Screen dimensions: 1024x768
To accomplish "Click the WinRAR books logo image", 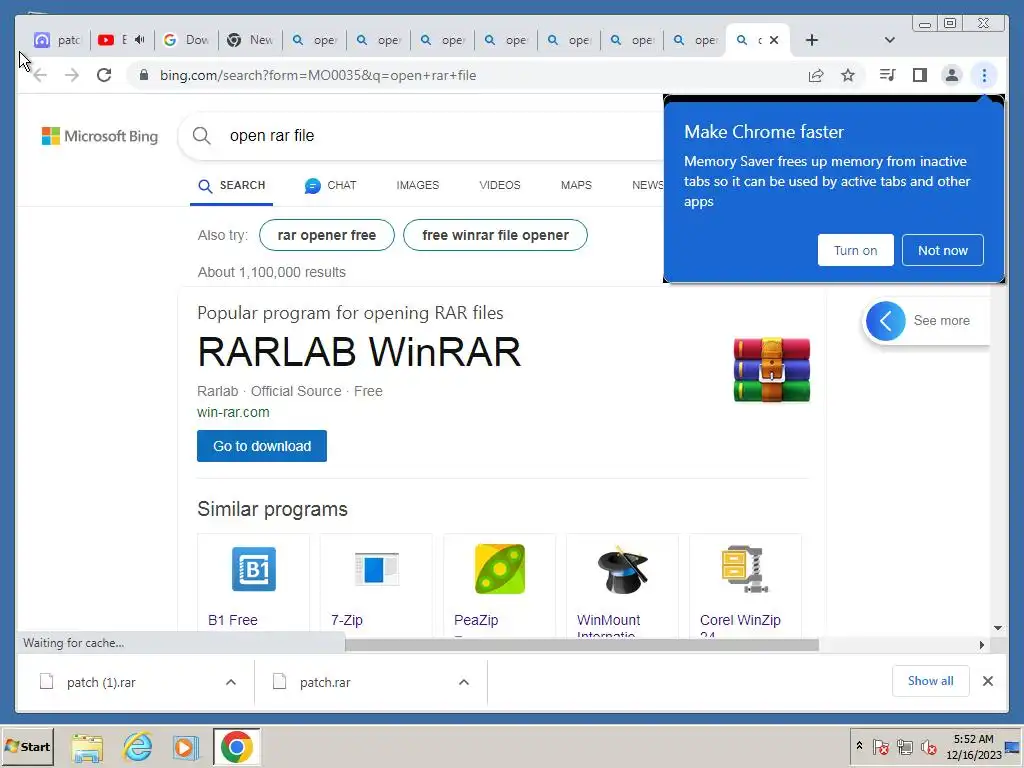I will (771, 369).
